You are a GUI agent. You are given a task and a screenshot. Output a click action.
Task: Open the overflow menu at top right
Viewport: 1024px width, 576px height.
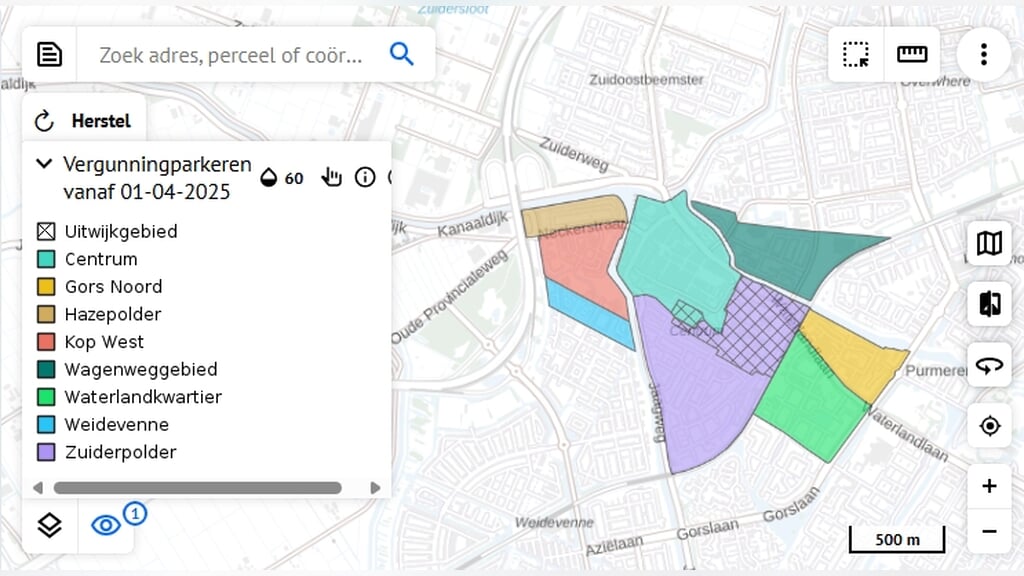tap(983, 54)
